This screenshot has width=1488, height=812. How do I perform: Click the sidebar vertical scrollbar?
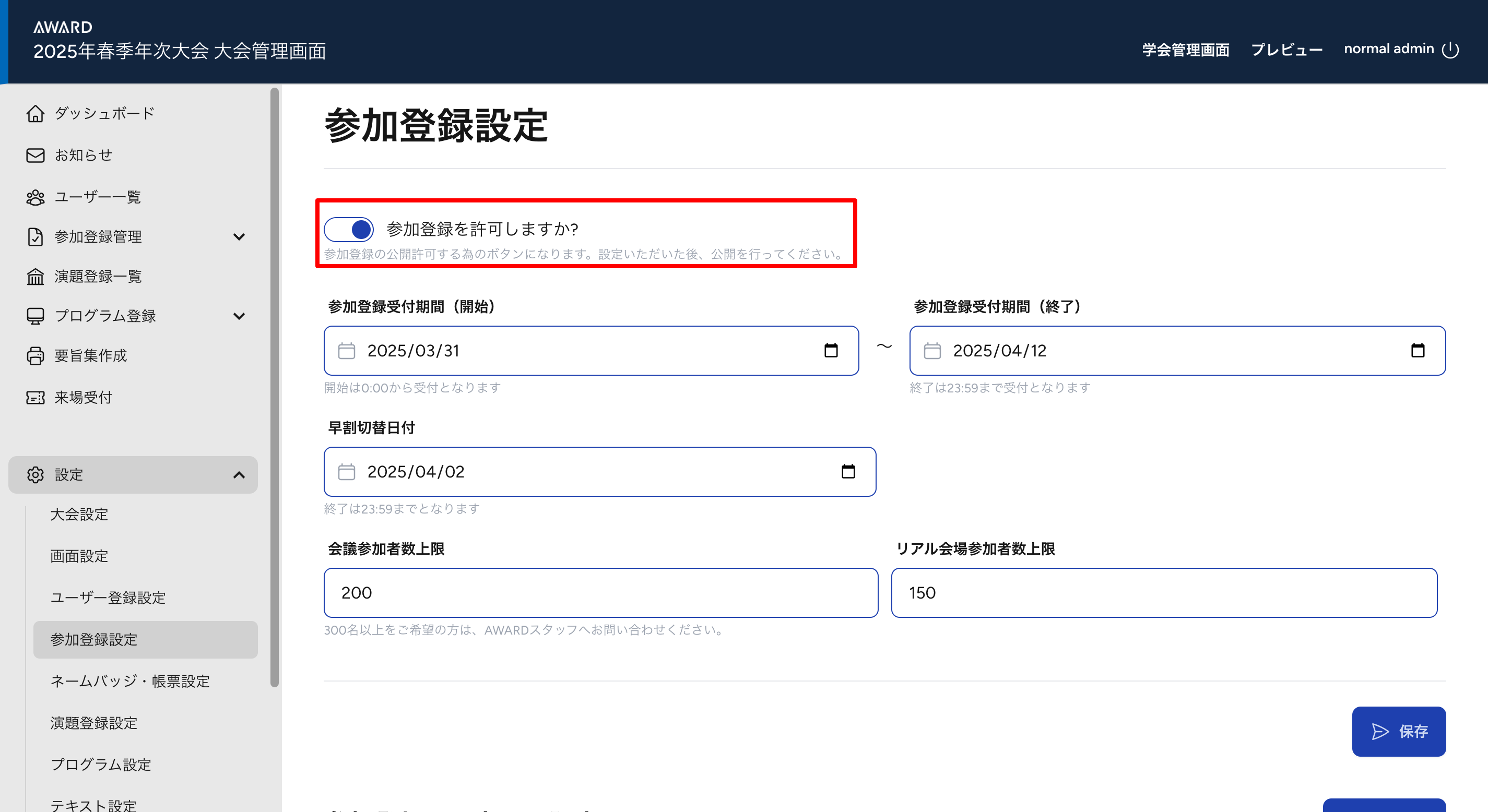(275, 387)
